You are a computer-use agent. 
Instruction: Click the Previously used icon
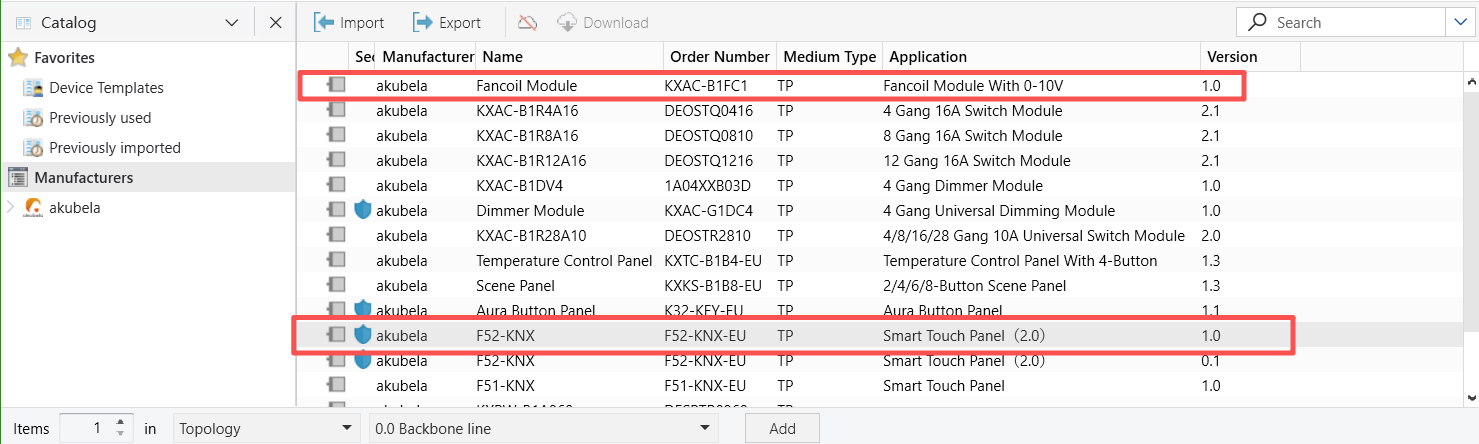[33, 118]
